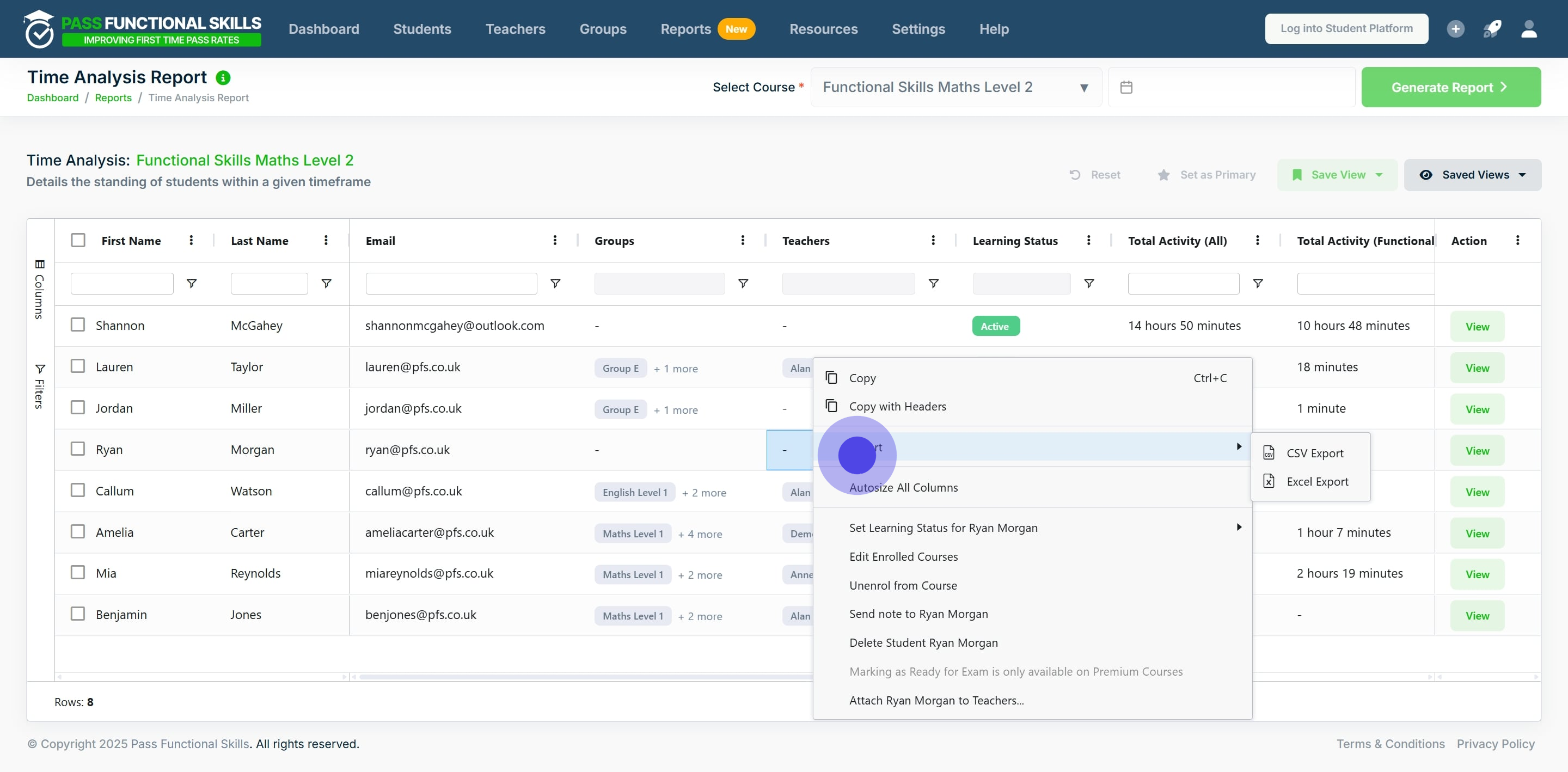Click the horizontal table scrollbar
The width and height of the screenshot is (1568, 772).
584,676
